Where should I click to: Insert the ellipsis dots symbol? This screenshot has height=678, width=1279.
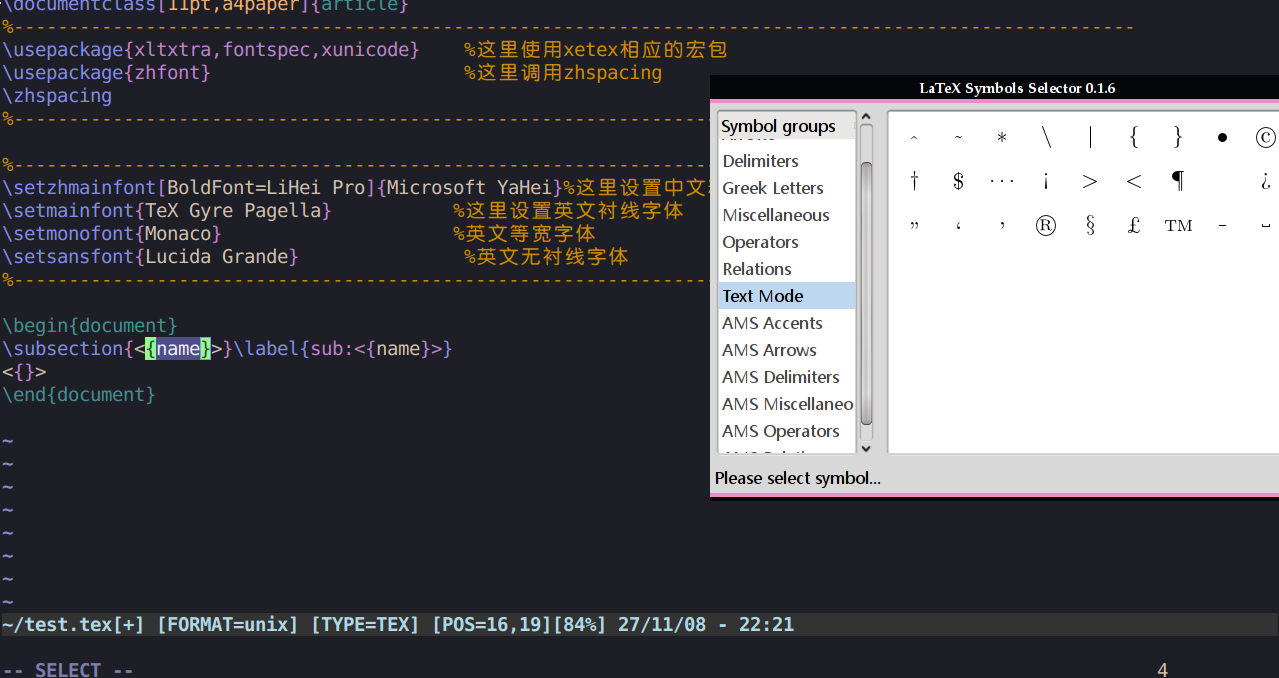click(1002, 181)
